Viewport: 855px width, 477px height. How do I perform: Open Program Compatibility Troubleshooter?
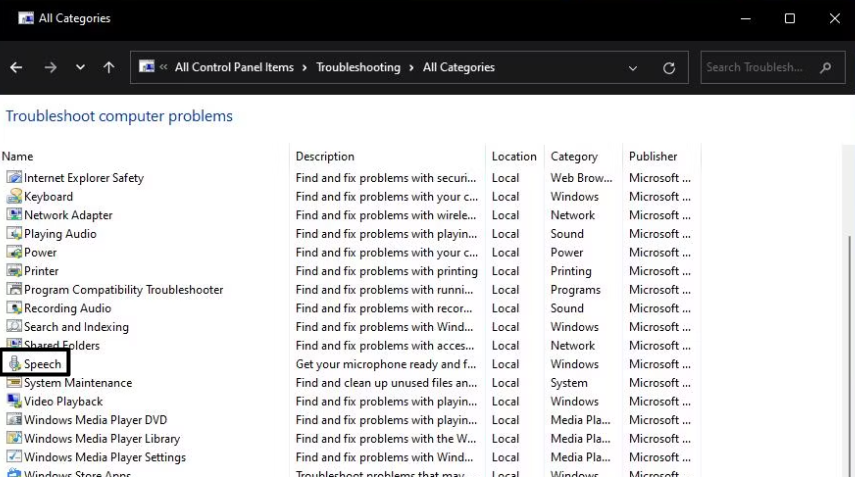click(x=123, y=290)
